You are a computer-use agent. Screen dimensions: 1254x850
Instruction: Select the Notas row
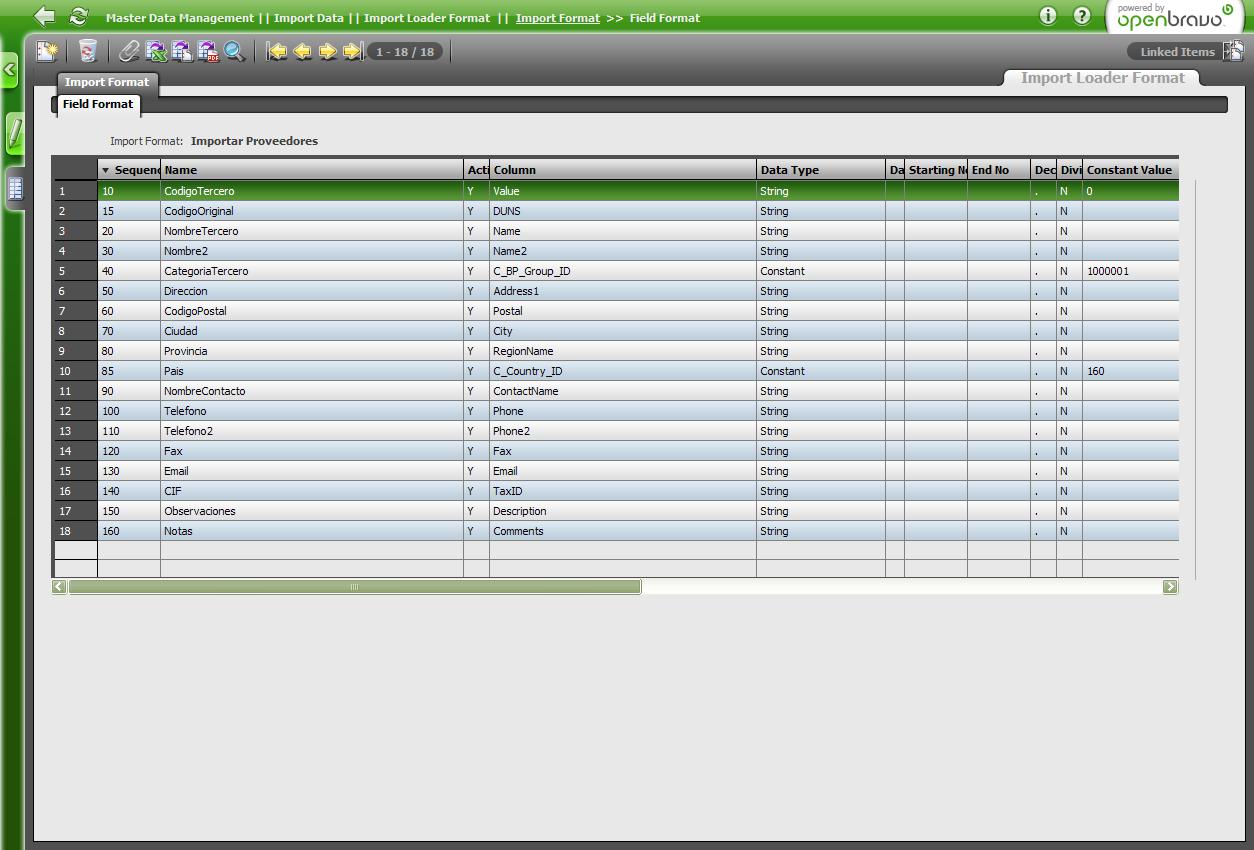[x=616, y=531]
